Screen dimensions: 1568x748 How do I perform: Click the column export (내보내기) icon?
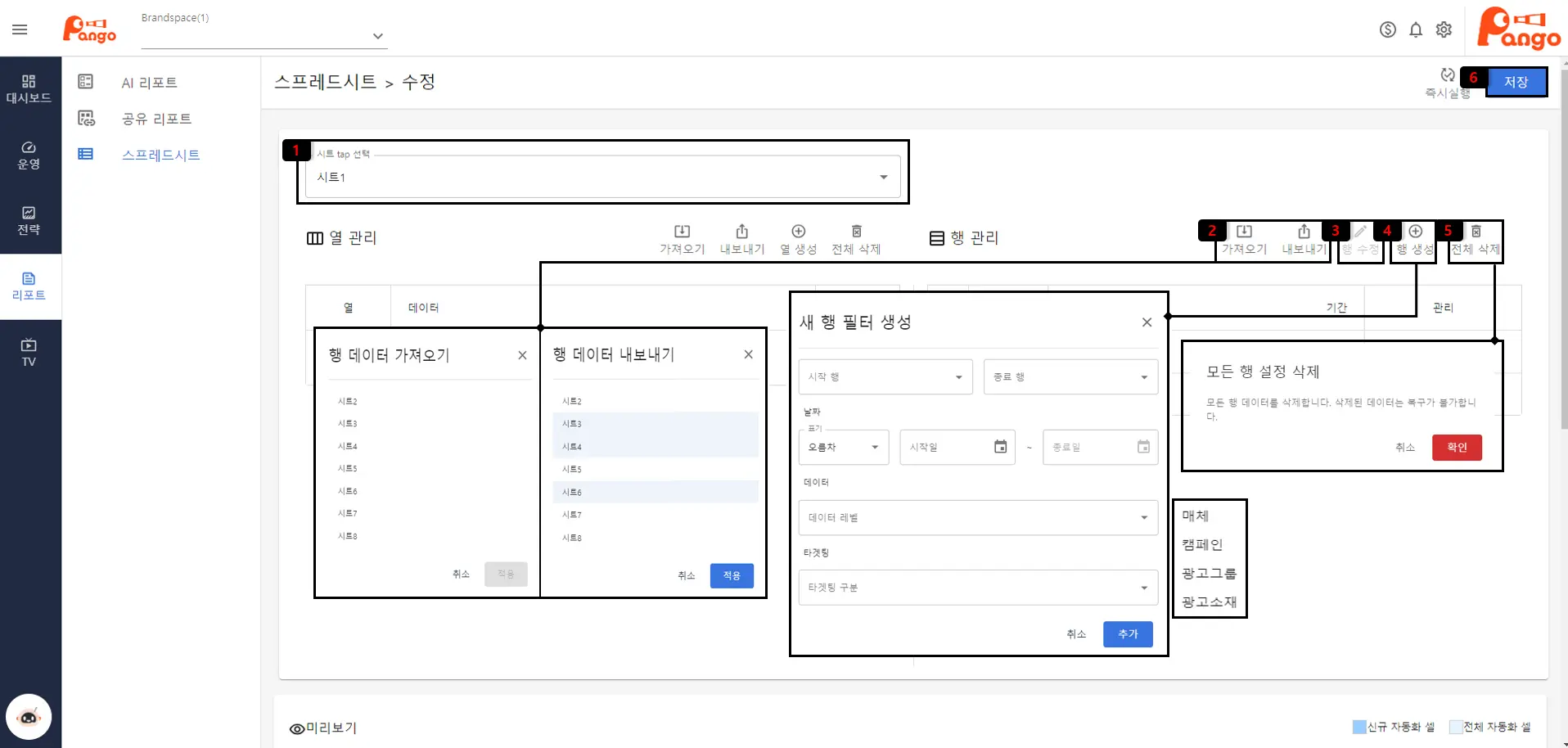click(741, 232)
